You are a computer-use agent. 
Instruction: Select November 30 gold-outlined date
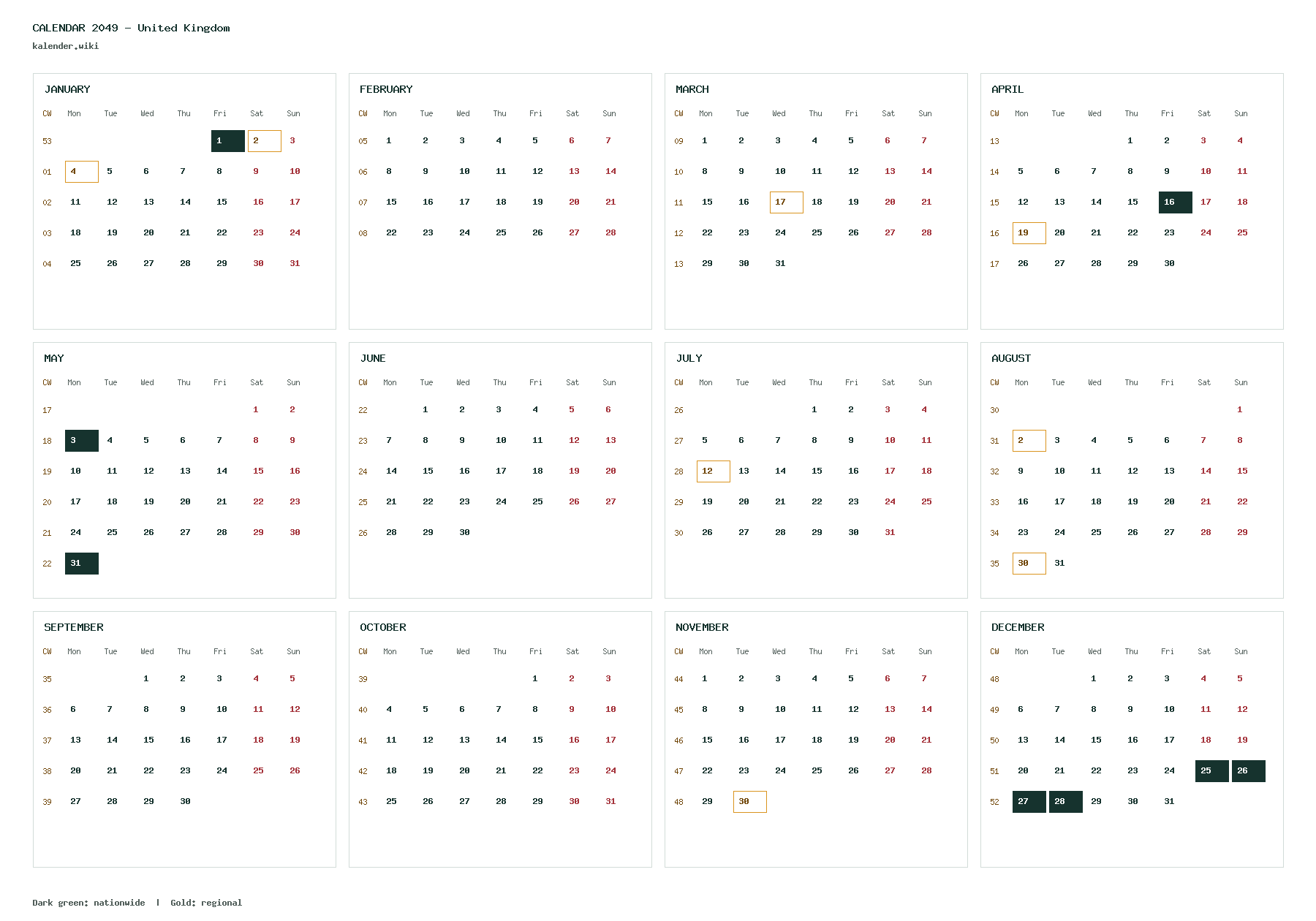[750, 802]
